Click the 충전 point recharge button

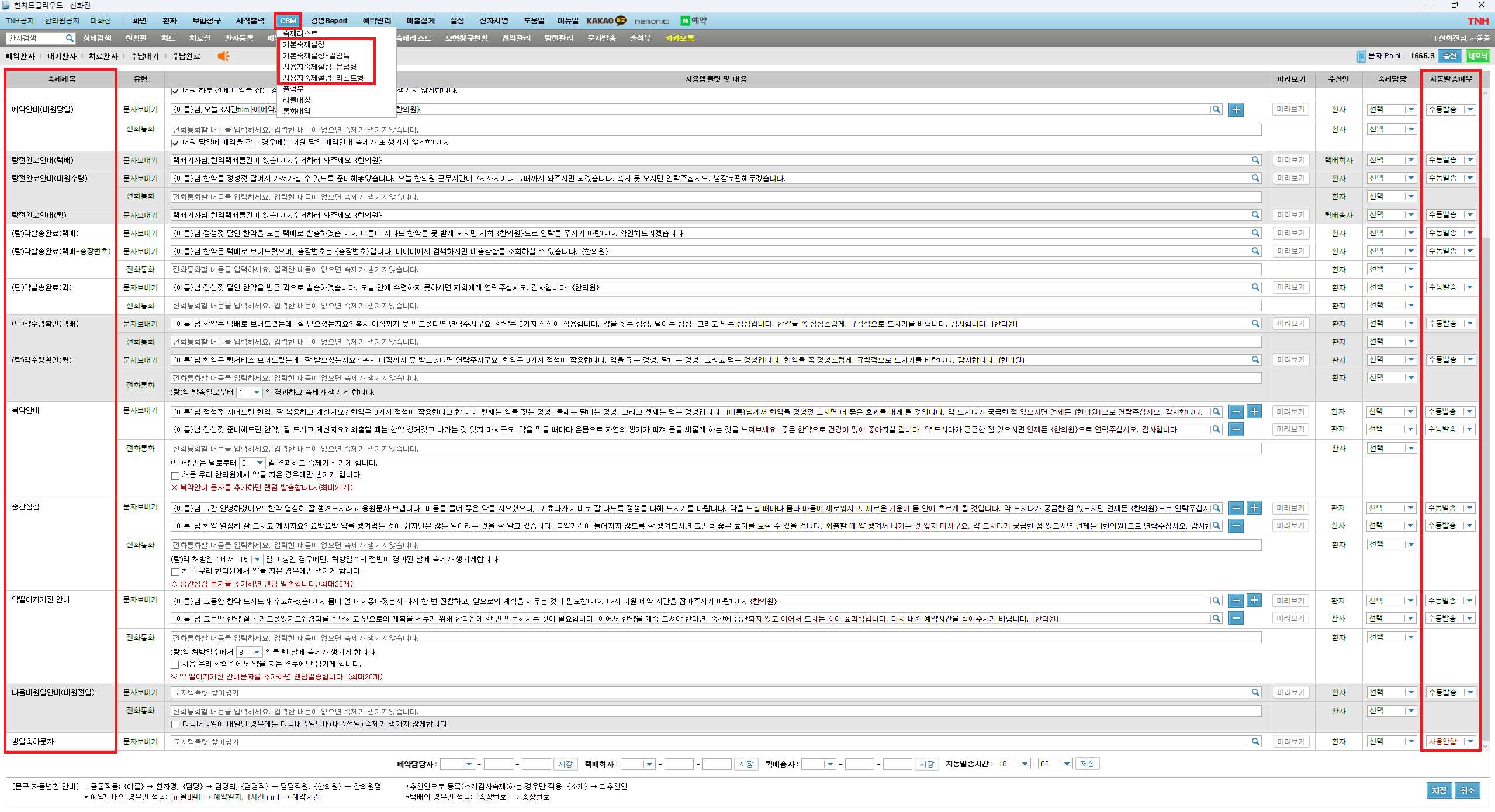click(1449, 56)
